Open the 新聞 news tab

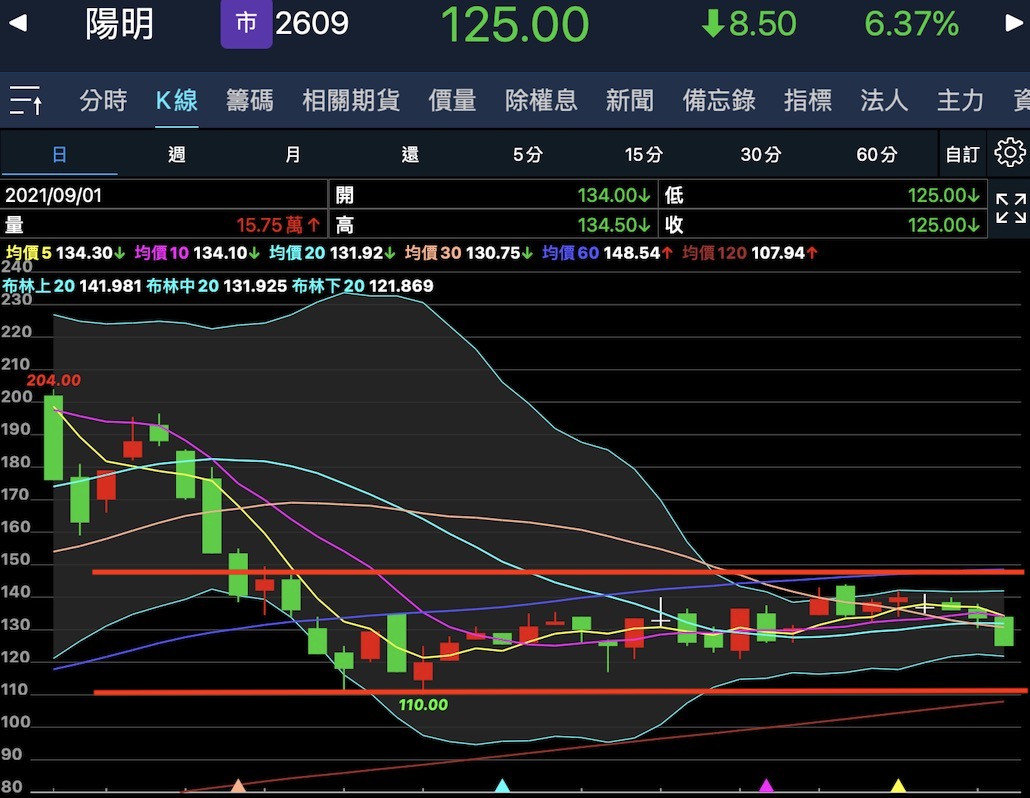pos(630,100)
